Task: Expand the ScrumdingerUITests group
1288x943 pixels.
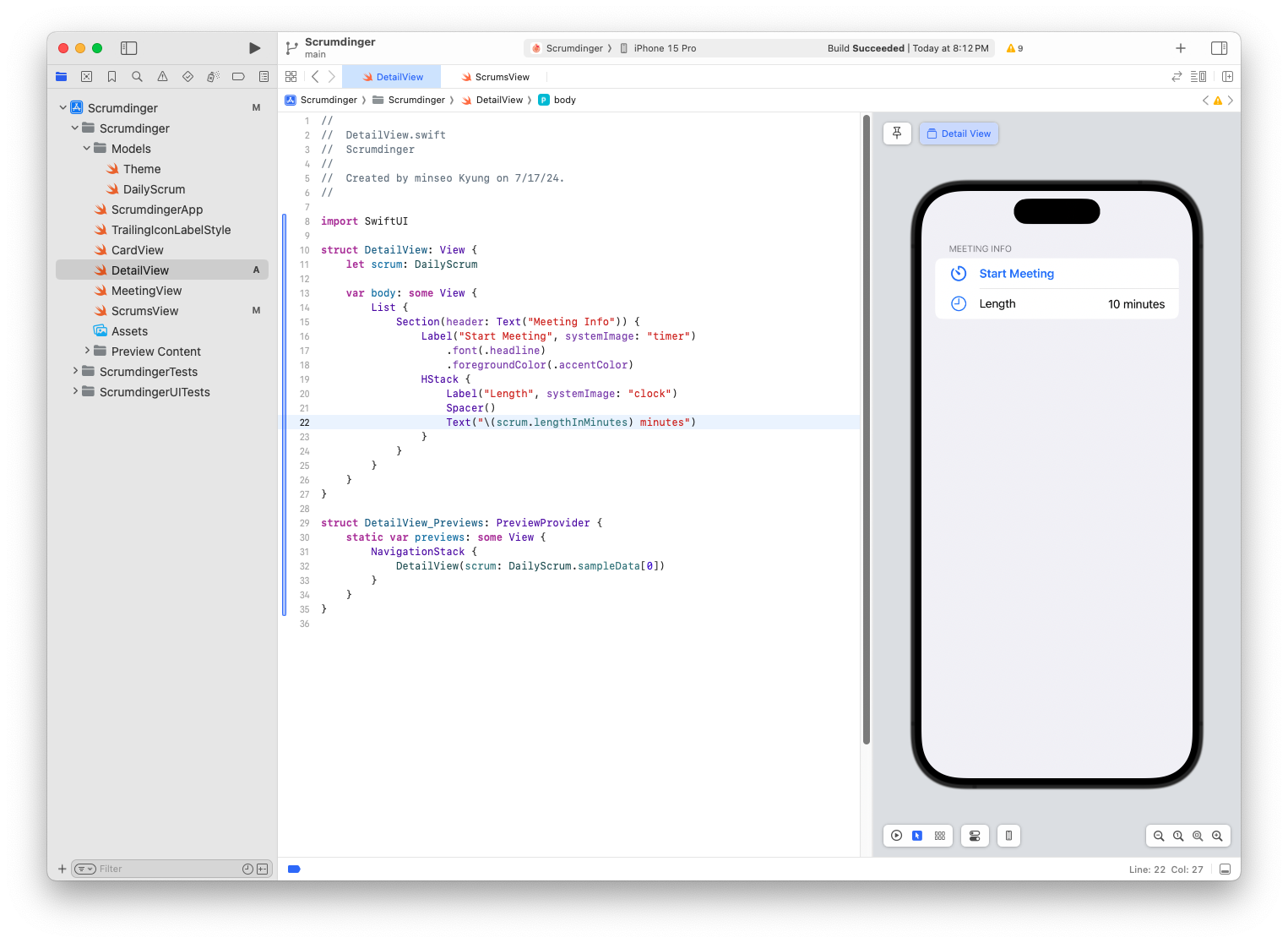Action: [x=75, y=392]
